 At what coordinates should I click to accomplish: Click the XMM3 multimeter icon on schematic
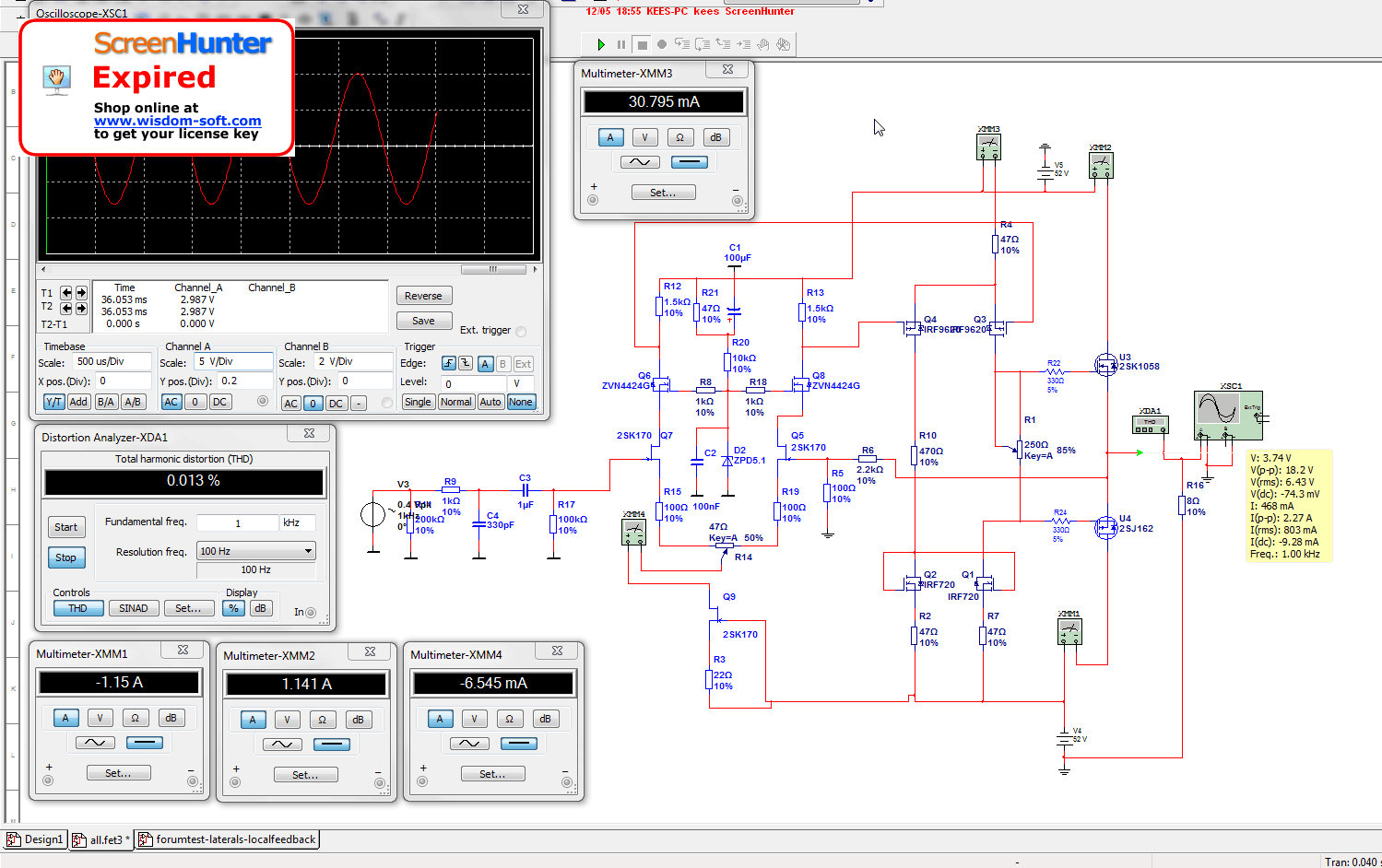(988, 147)
